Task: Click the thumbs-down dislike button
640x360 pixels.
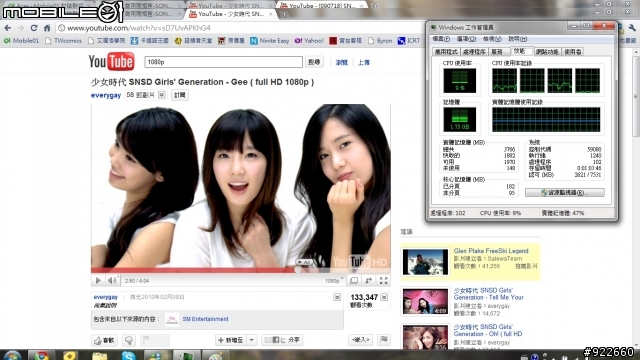Action: click(x=129, y=340)
